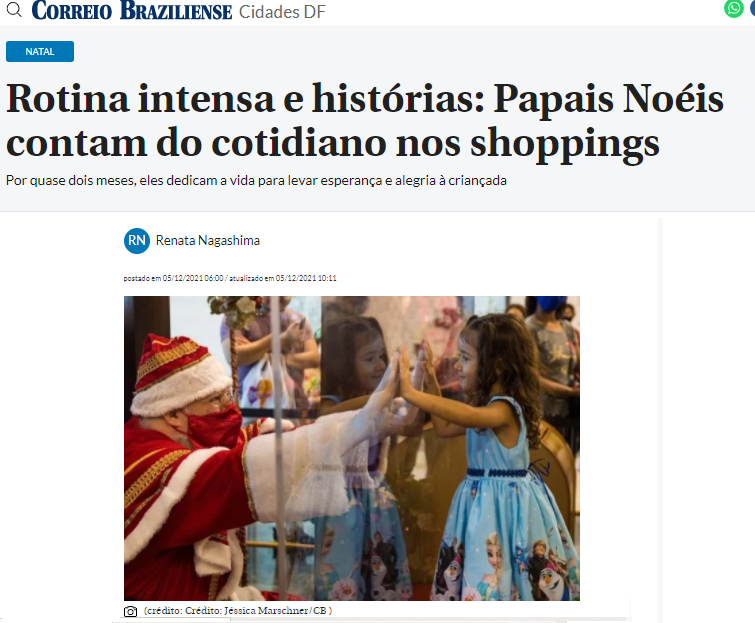The image size is (755, 623).
Task: Click the RN author avatar circle
Action: (137, 240)
